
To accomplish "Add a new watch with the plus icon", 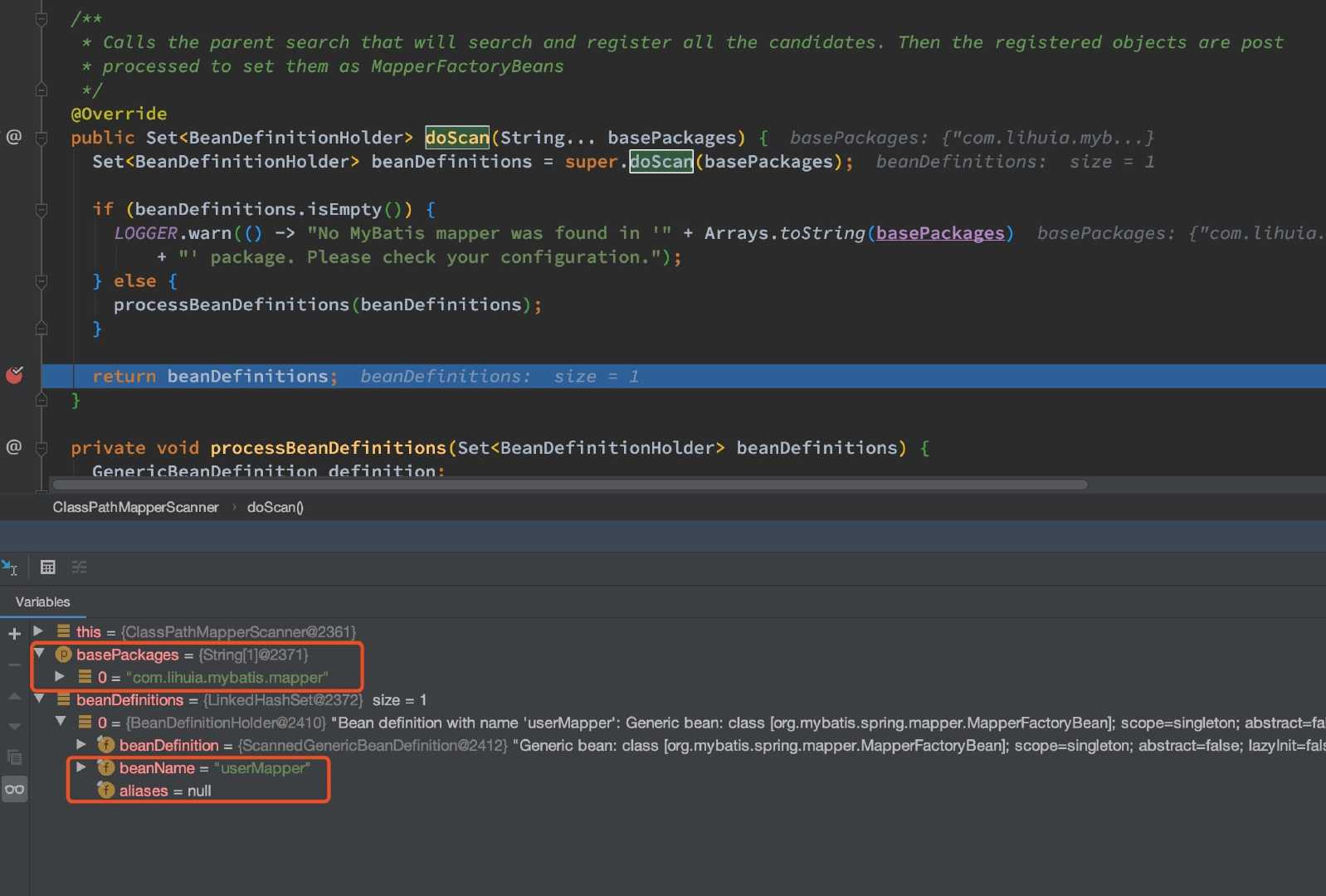I will (14, 634).
